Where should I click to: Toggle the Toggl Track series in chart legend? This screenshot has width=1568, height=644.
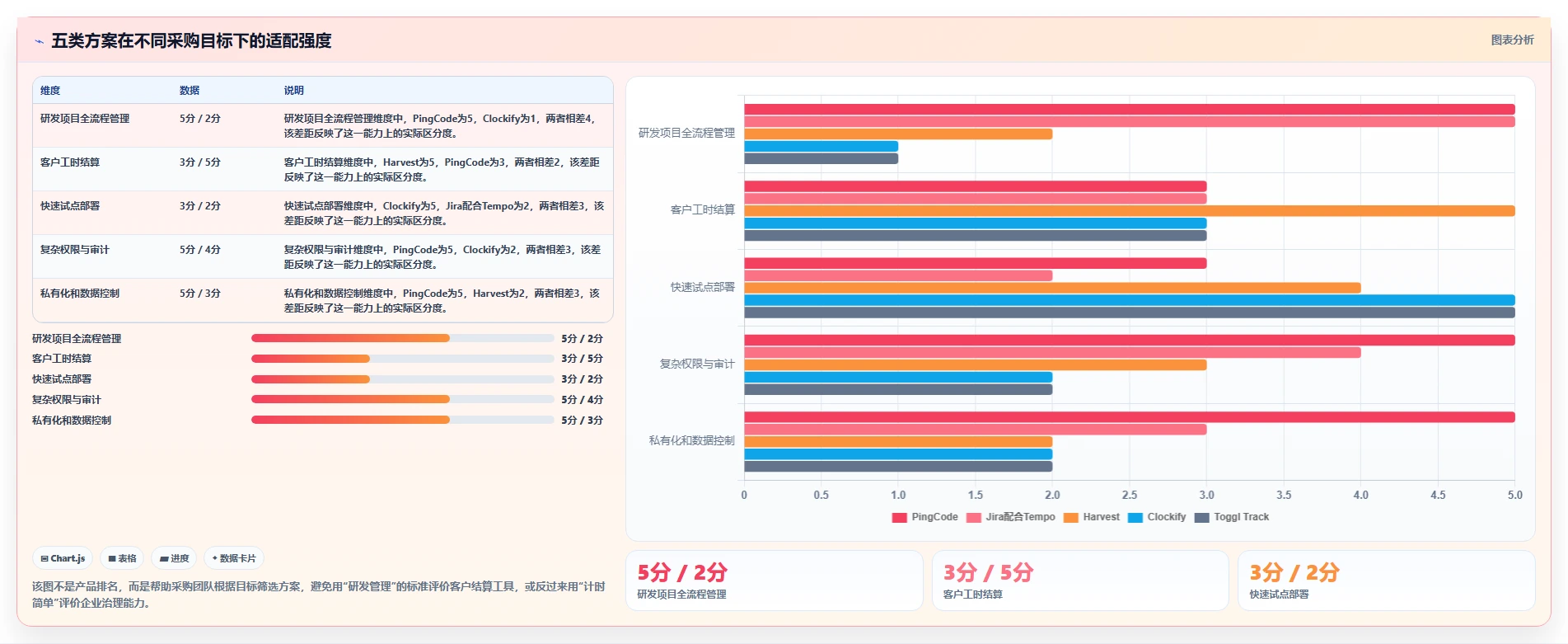1231,517
